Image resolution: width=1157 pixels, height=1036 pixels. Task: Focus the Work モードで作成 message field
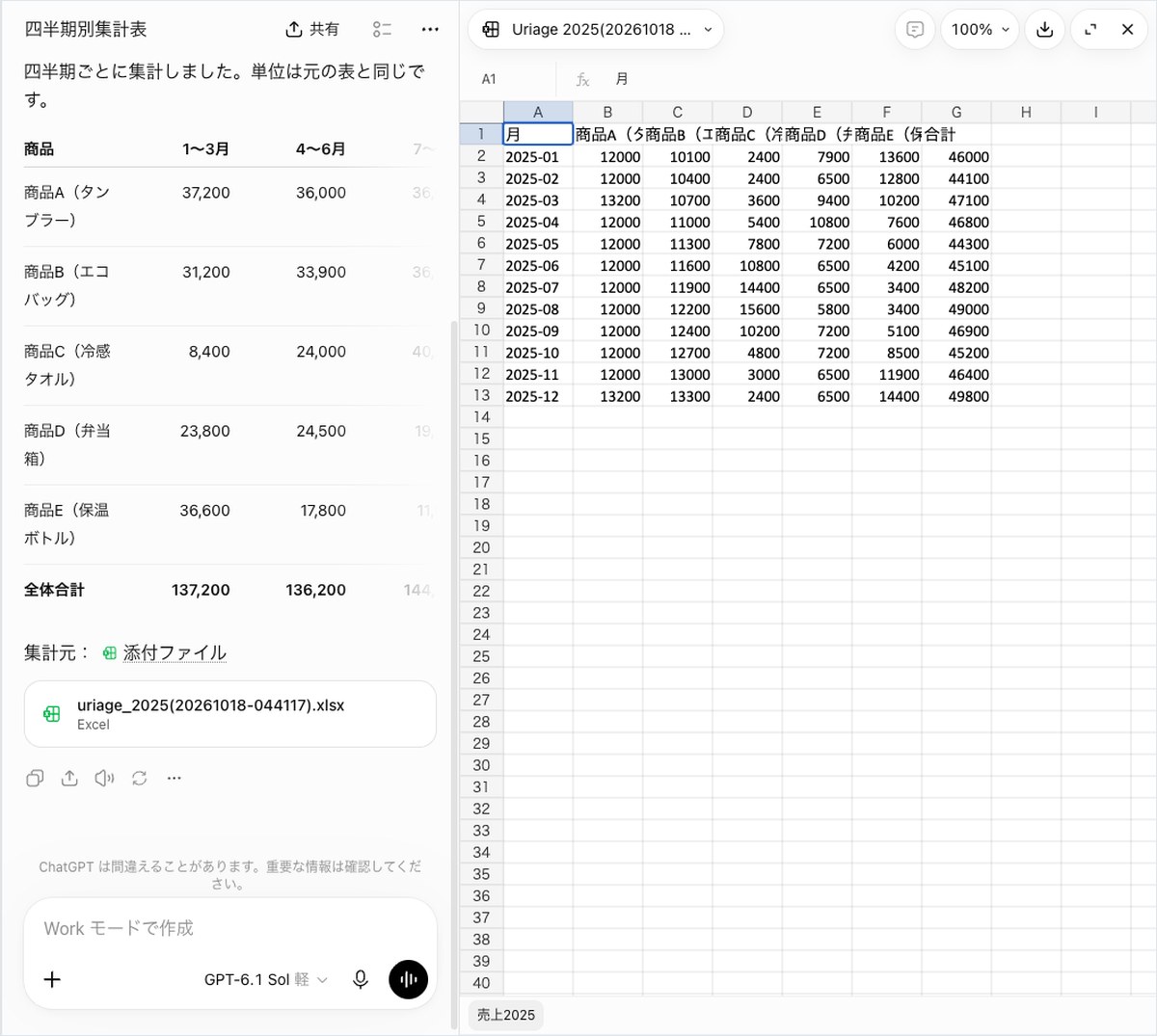pyautogui.click(x=230, y=928)
